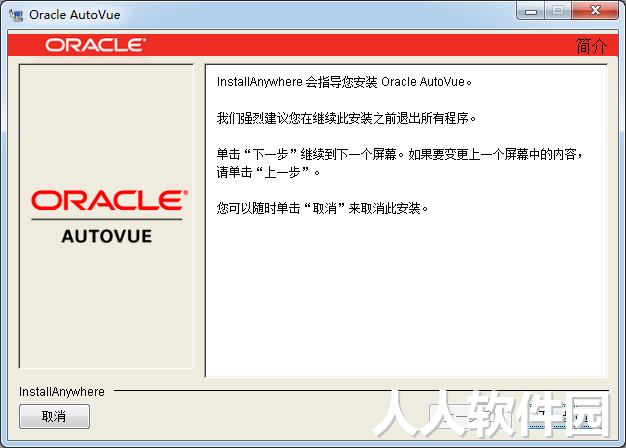Click the "Oracle AutoVue" window title text
Image resolution: width=626 pixels, height=448 pixels.
click(x=75, y=15)
